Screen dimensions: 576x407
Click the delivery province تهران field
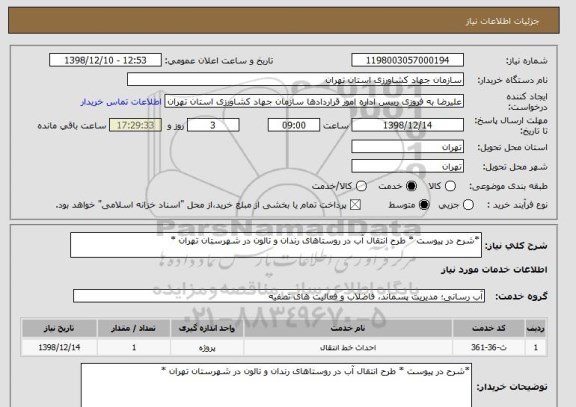[x=407, y=147]
